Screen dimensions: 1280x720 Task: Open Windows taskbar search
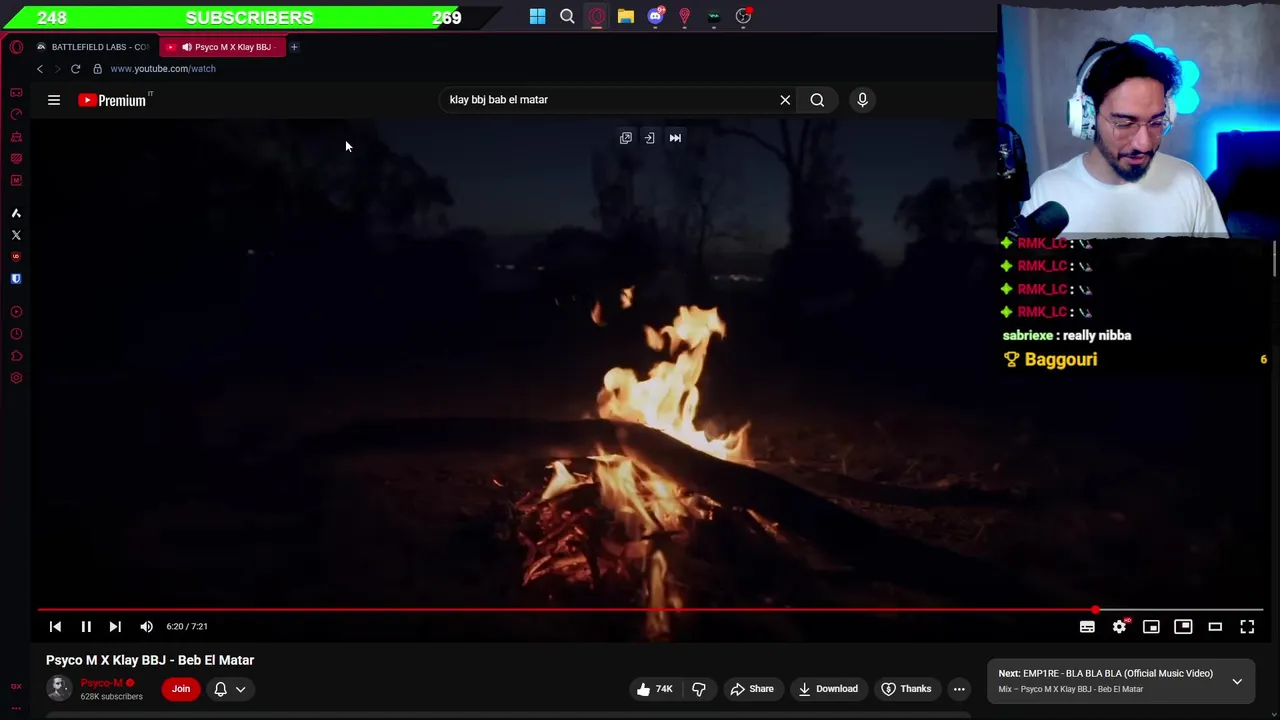click(x=567, y=16)
